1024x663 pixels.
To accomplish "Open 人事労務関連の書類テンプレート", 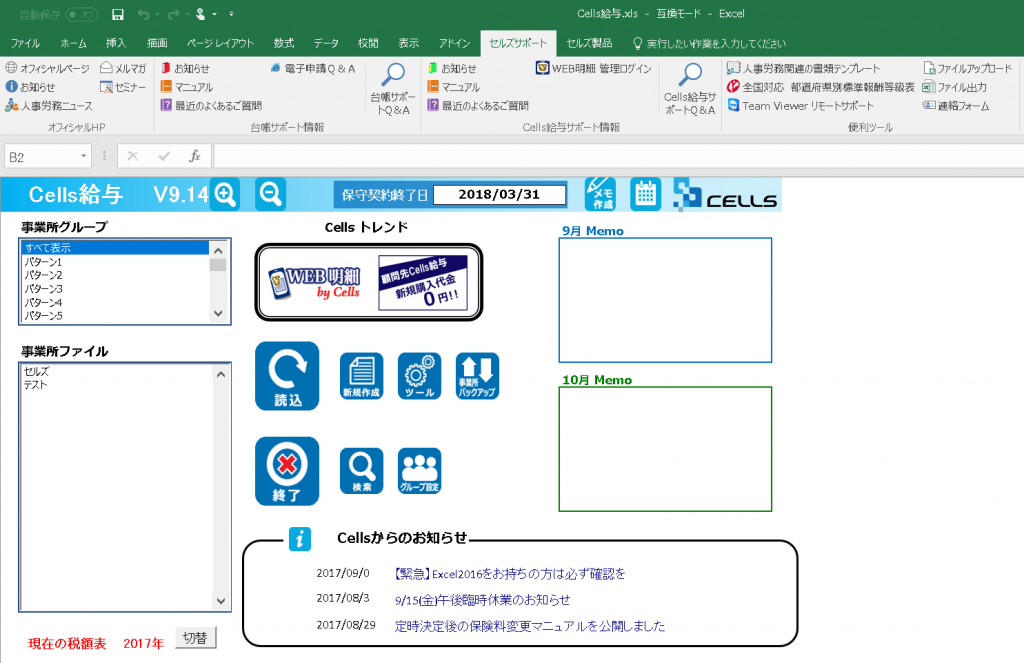I will [804, 68].
